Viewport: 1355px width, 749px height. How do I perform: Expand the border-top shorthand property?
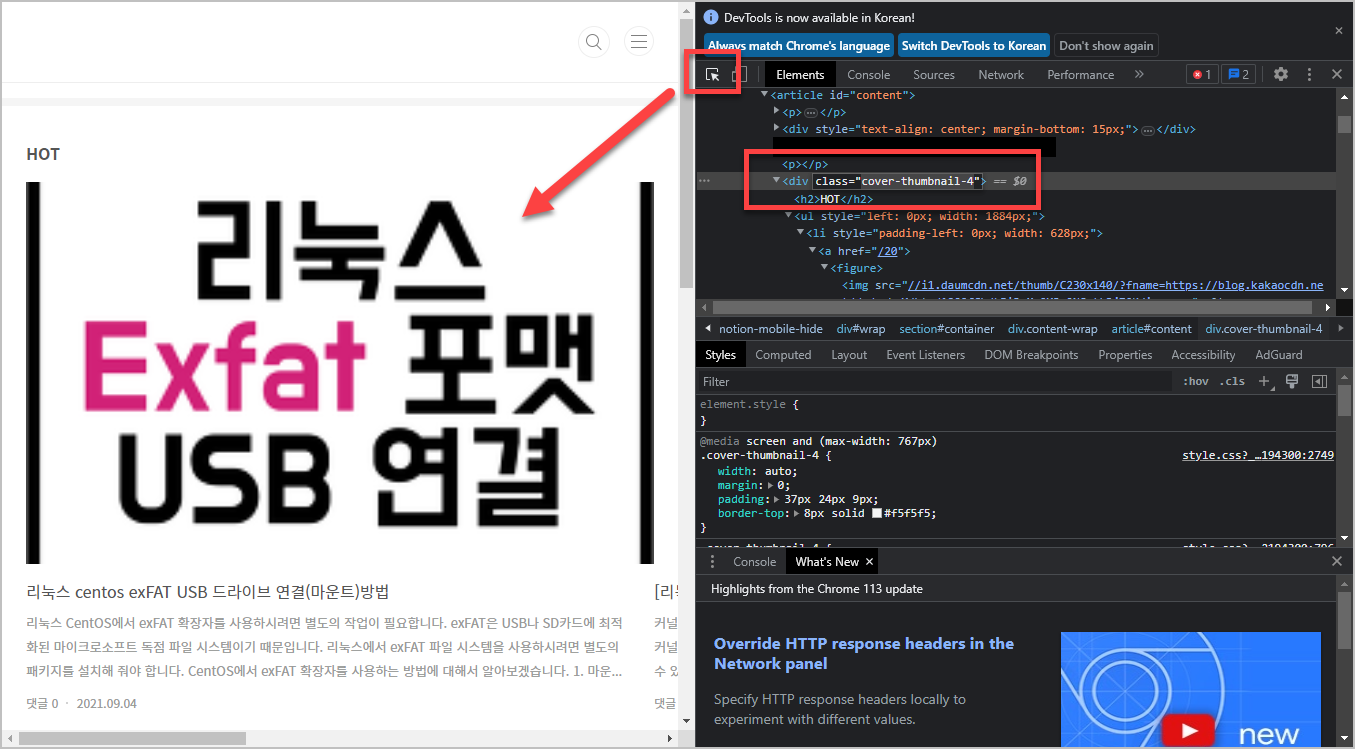[796, 513]
